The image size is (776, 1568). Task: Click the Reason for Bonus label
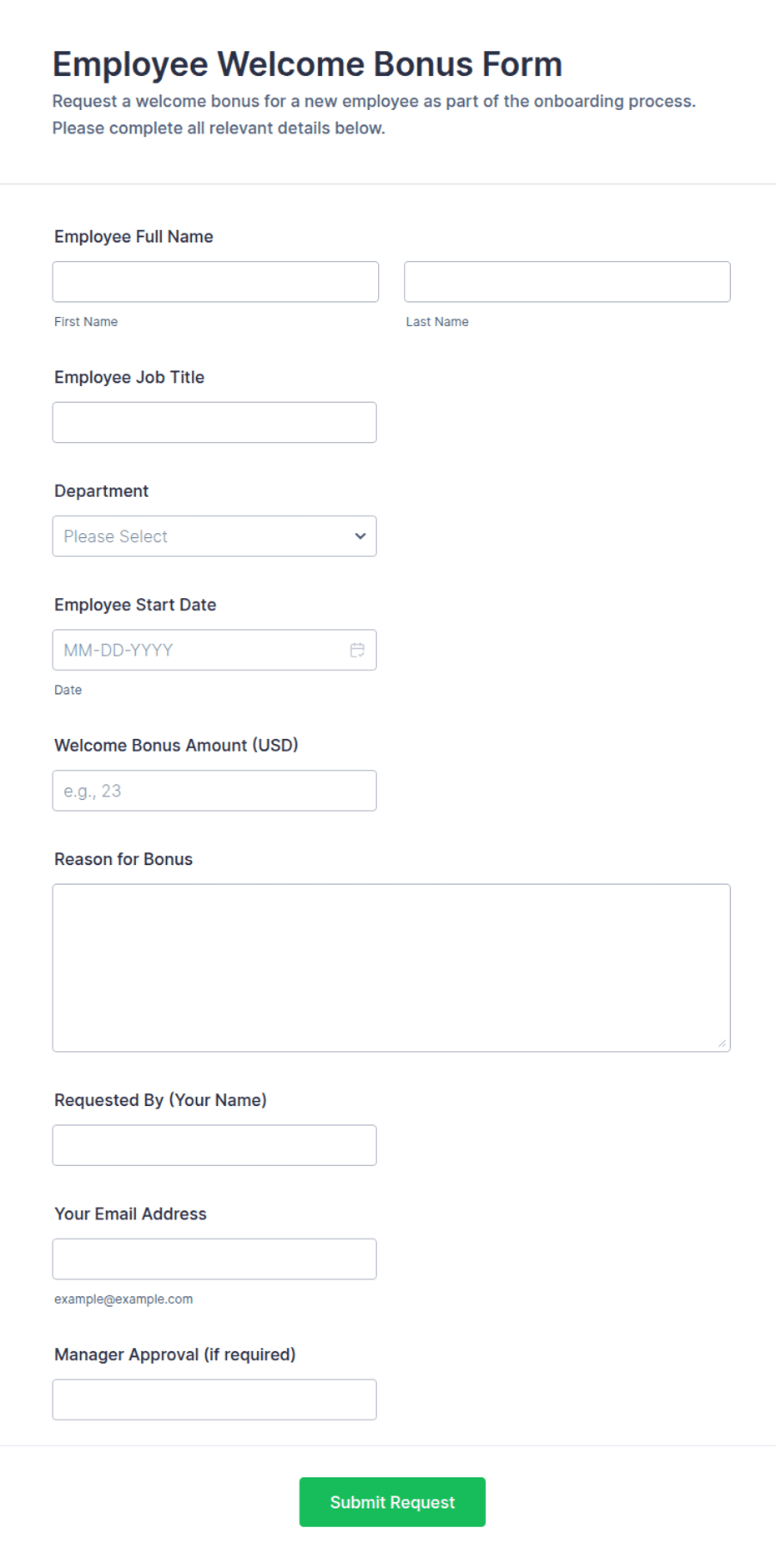[x=123, y=859]
